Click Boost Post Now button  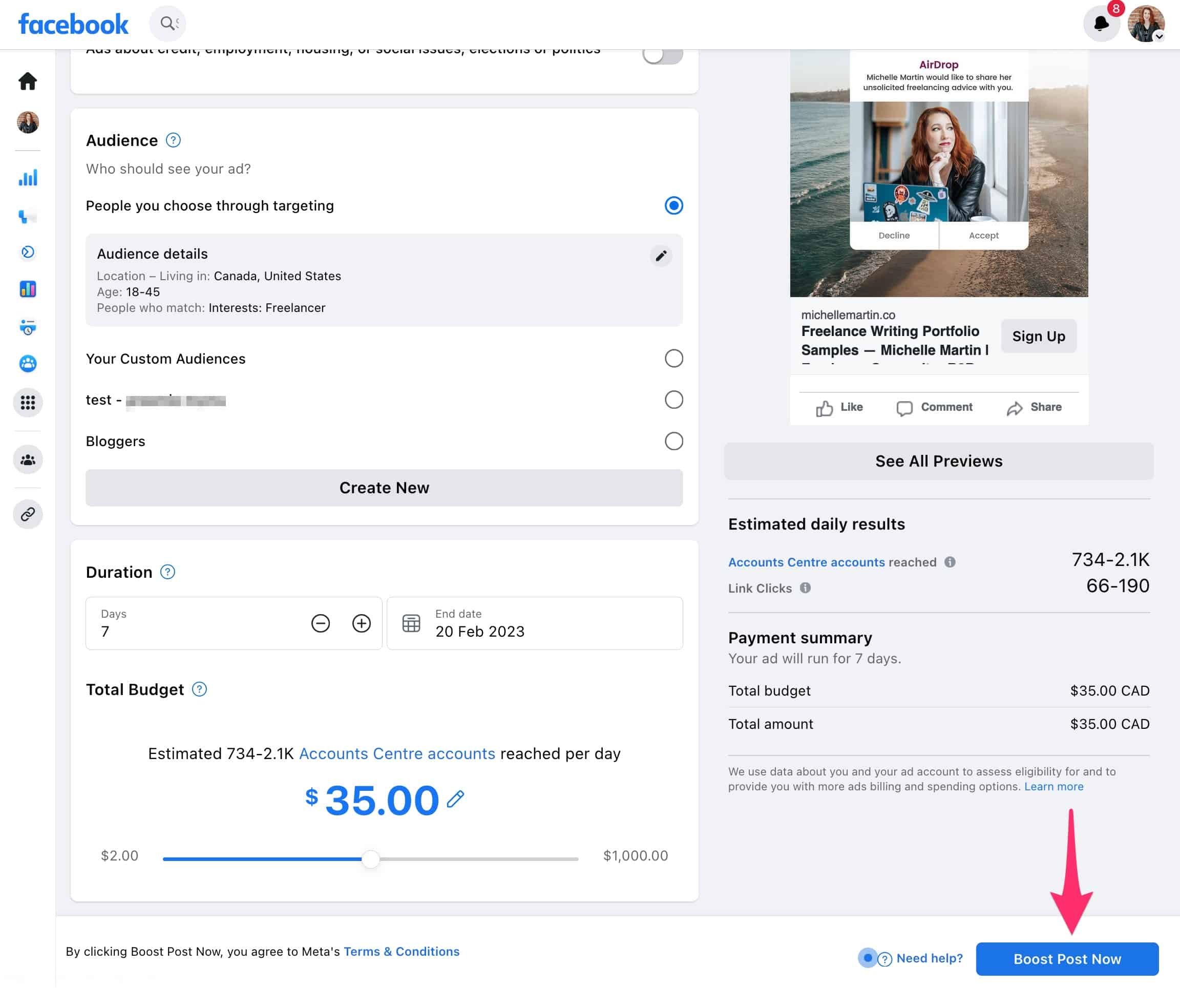[1067, 959]
